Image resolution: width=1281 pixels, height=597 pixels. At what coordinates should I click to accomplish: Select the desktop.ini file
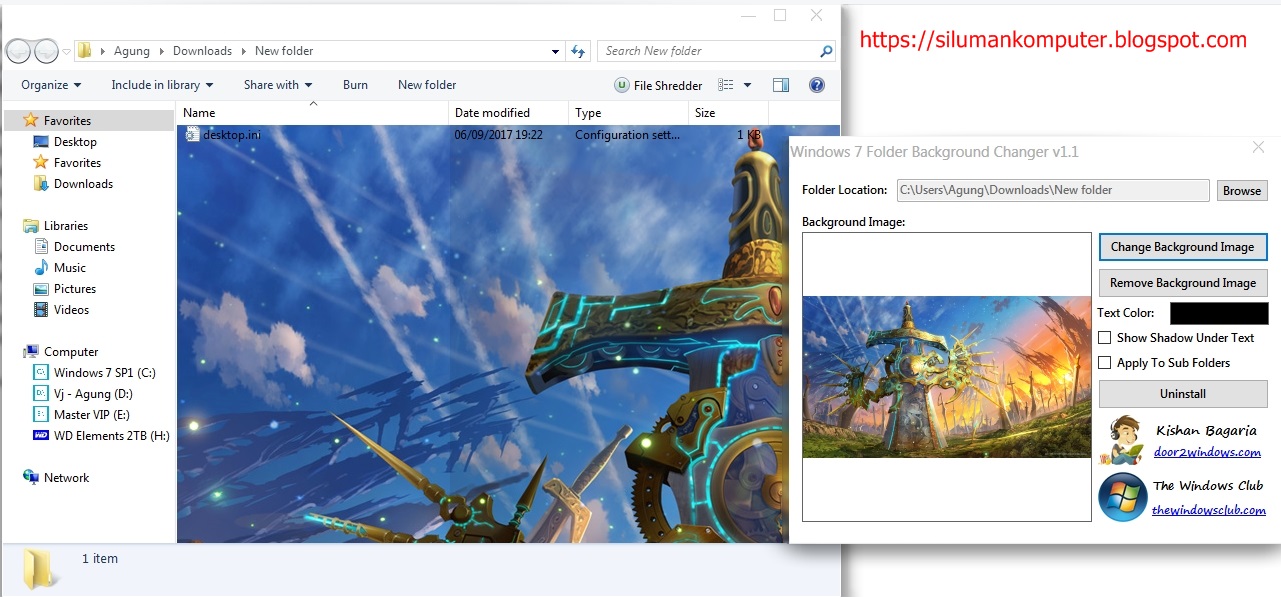(224, 135)
